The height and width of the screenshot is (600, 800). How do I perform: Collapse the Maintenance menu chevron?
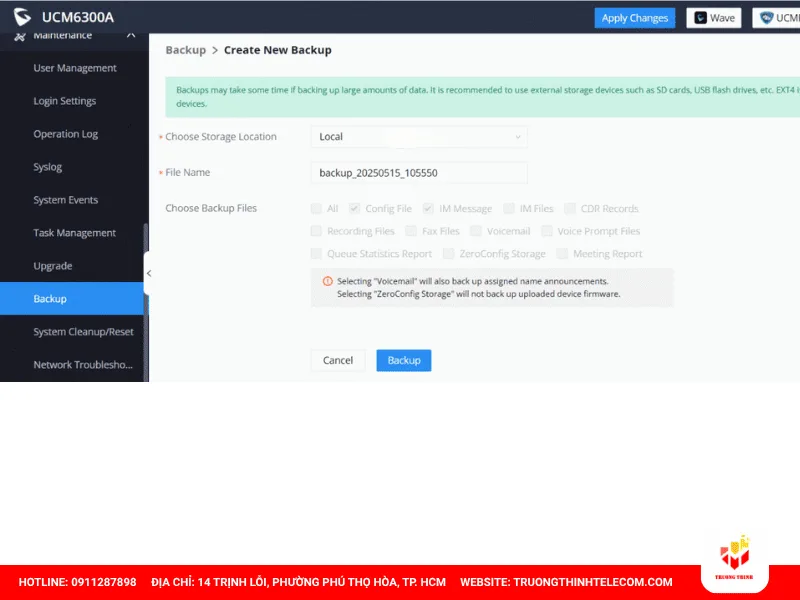(131, 35)
